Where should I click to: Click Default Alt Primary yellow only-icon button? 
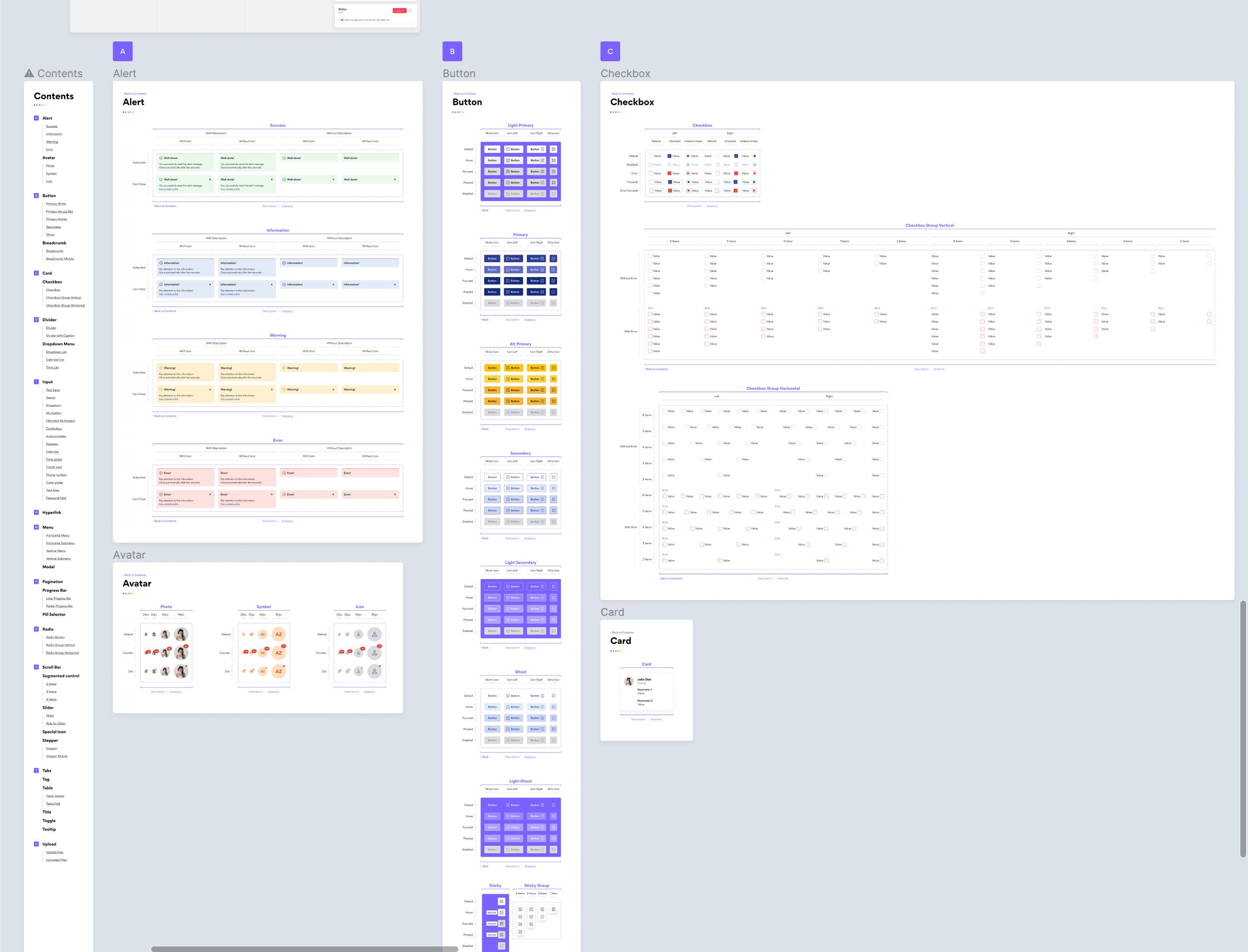(554, 368)
